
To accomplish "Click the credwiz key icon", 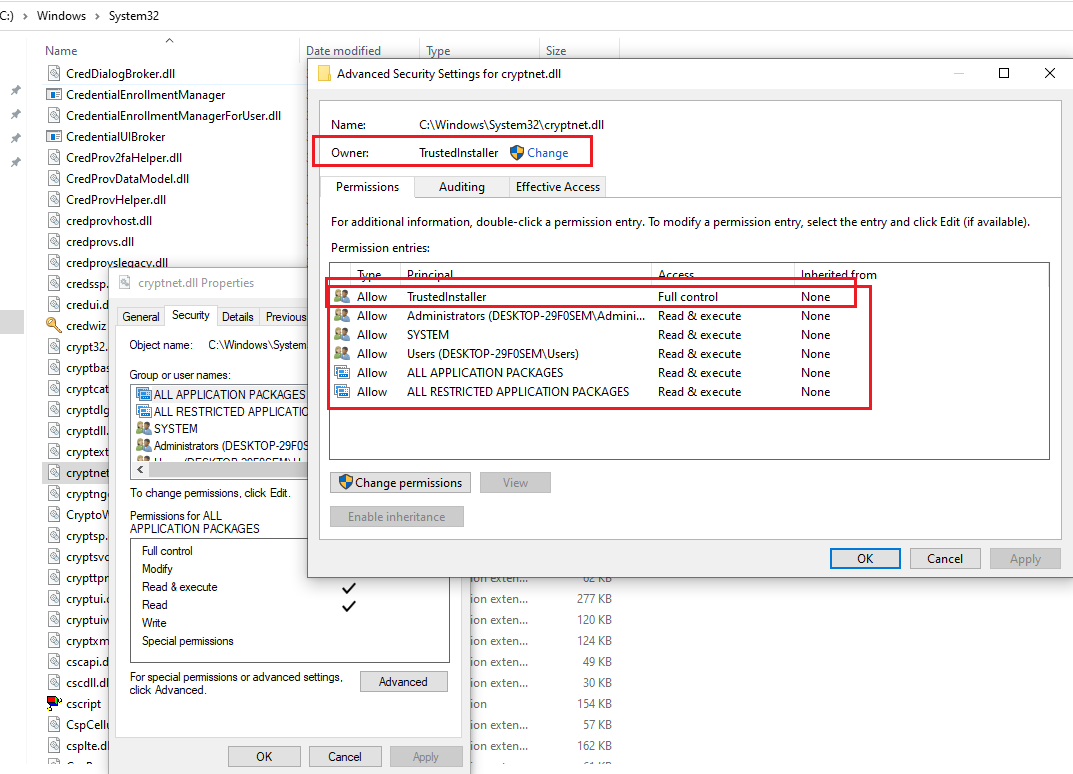I will tap(53, 326).
